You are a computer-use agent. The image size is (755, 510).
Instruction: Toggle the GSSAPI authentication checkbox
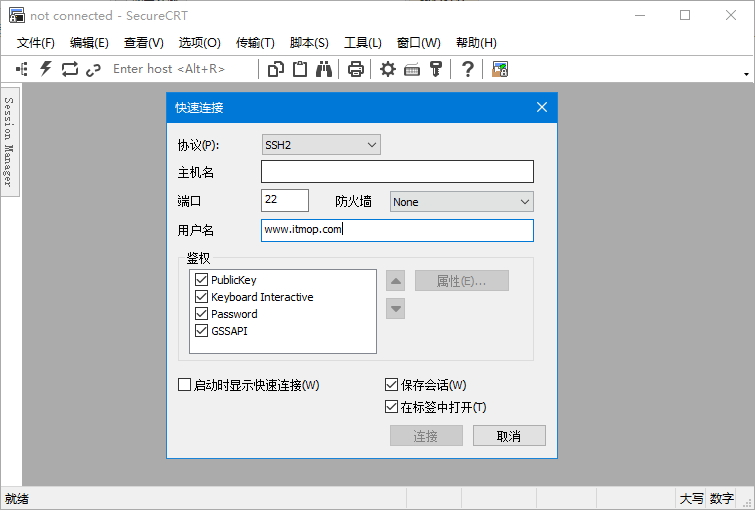(201, 331)
